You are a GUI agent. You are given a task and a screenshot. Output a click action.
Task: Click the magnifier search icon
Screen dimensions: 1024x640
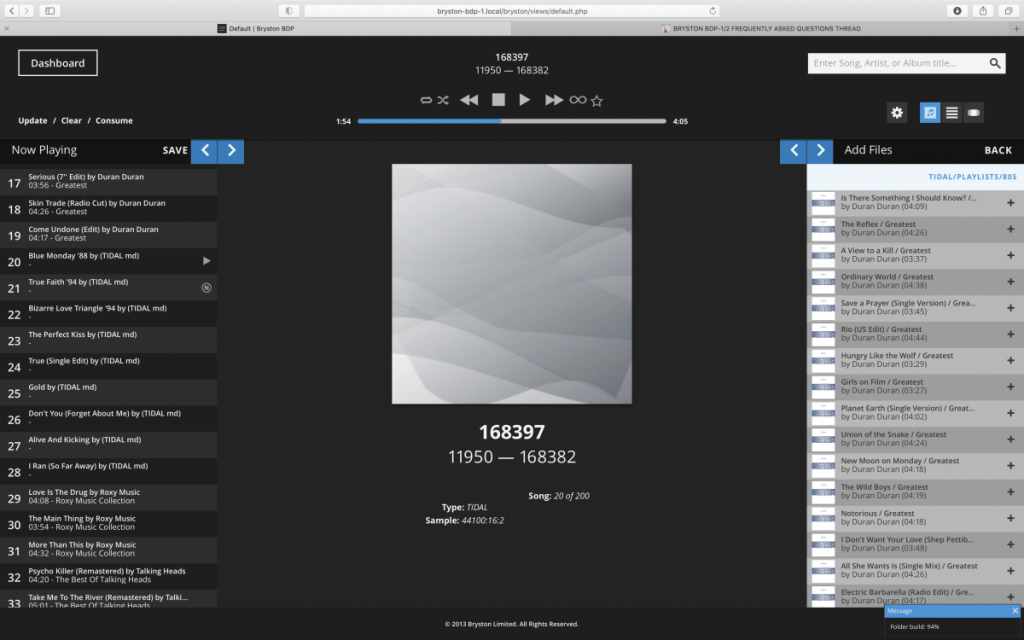click(x=995, y=63)
